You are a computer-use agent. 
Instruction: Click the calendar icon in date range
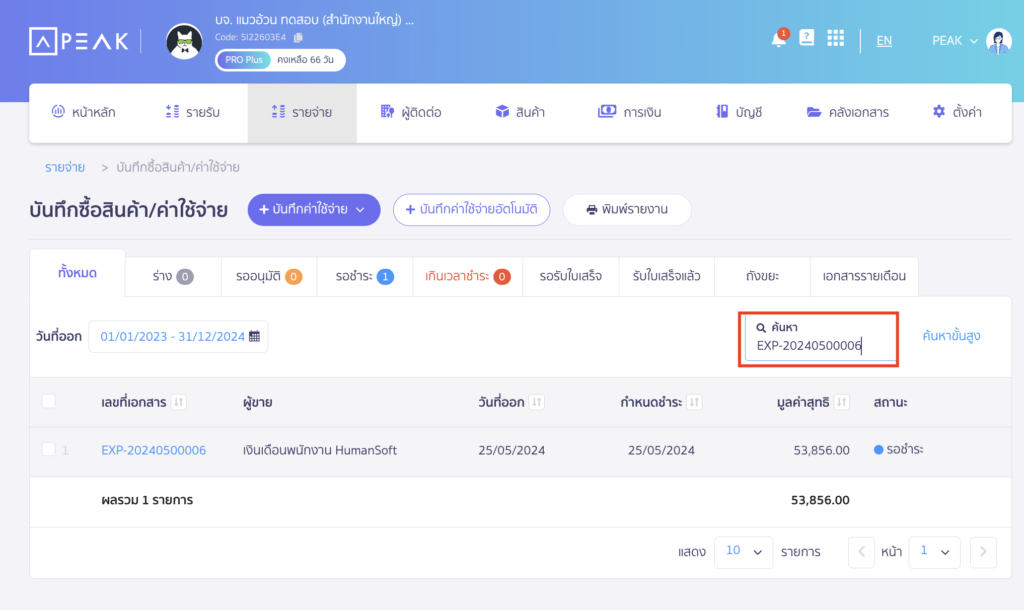tap(254, 336)
